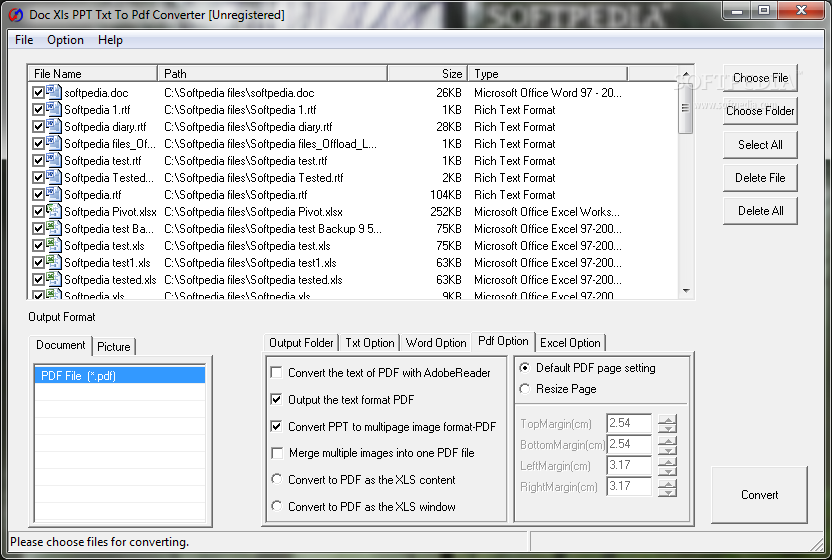Click the Softpedia files_Of... file icon
Image resolution: width=832 pixels, height=560 pixels.
point(54,143)
